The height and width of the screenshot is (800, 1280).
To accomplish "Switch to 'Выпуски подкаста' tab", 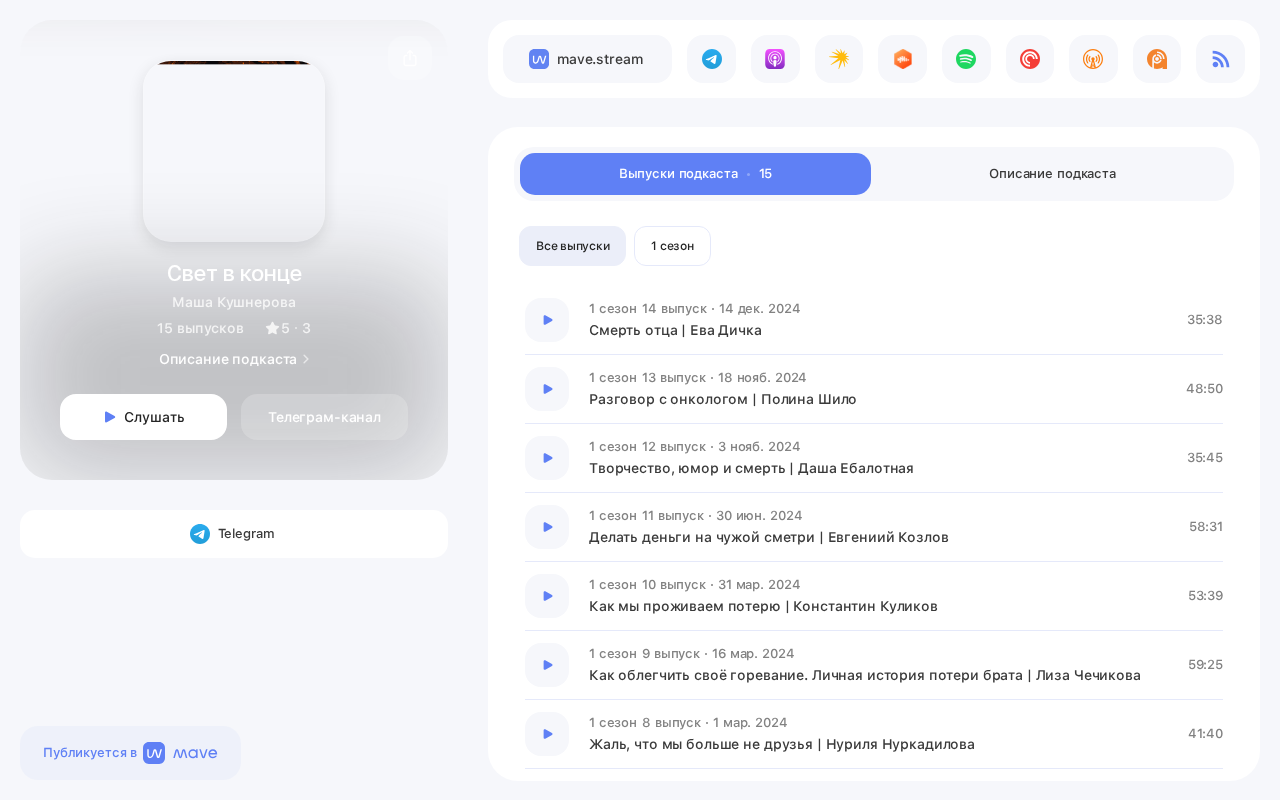I will [x=695, y=174].
